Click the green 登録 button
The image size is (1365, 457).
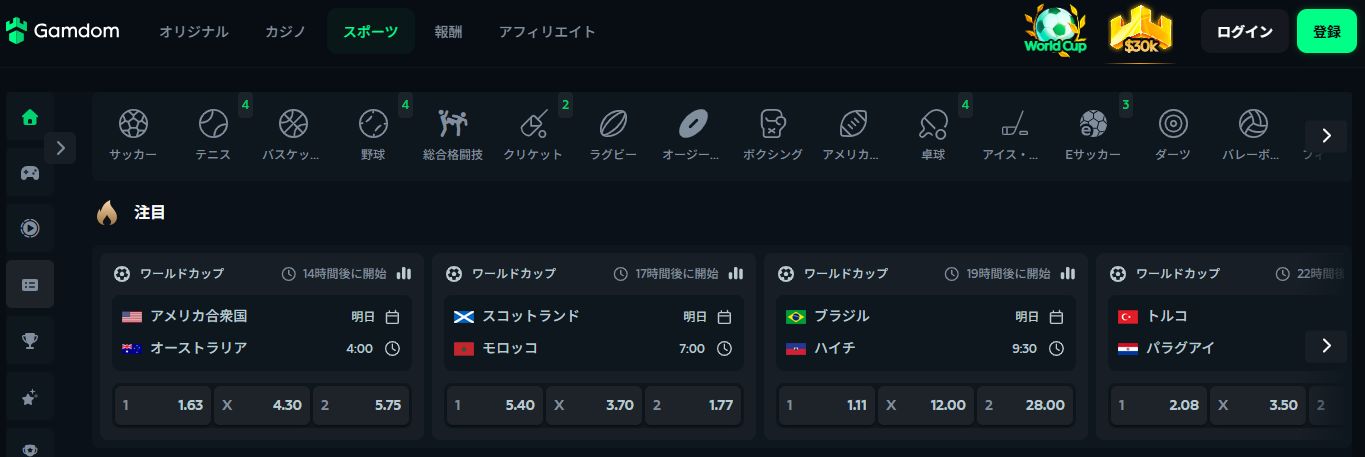click(x=1327, y=32)
